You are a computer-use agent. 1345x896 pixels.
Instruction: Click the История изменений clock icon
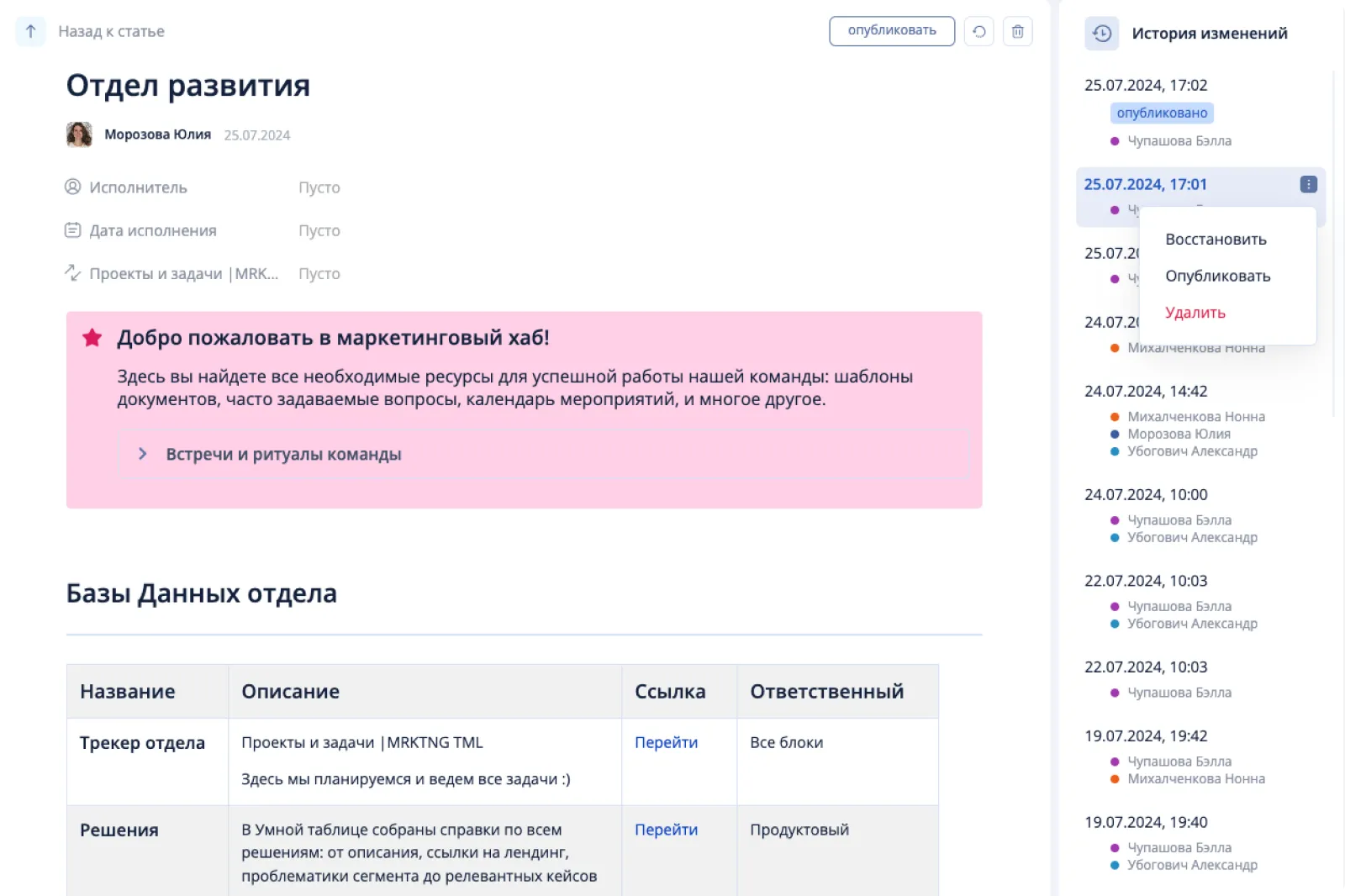tap(1102, 34)
